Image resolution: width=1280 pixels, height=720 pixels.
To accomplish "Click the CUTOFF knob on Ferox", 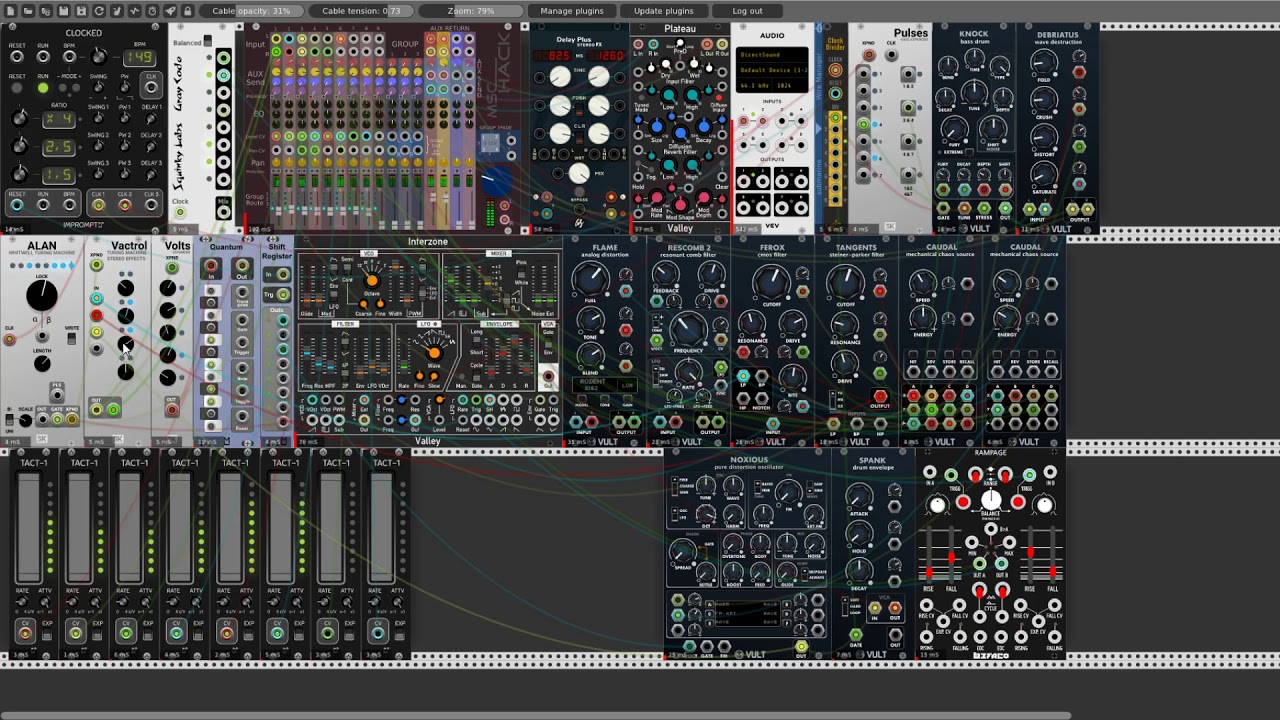I will 772,284.
